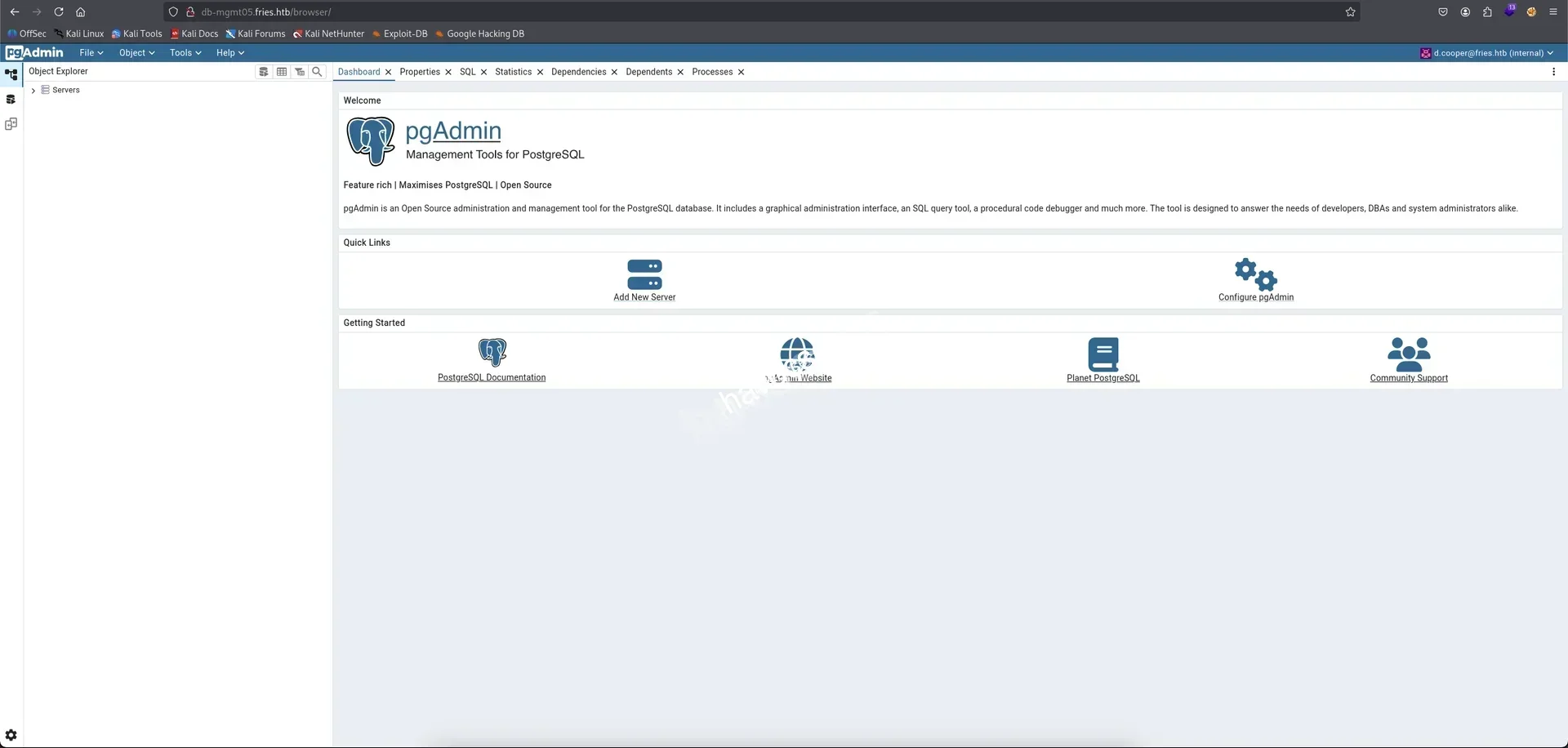Open the PostgreSQL Documentation link

click(x=492, y=377)
